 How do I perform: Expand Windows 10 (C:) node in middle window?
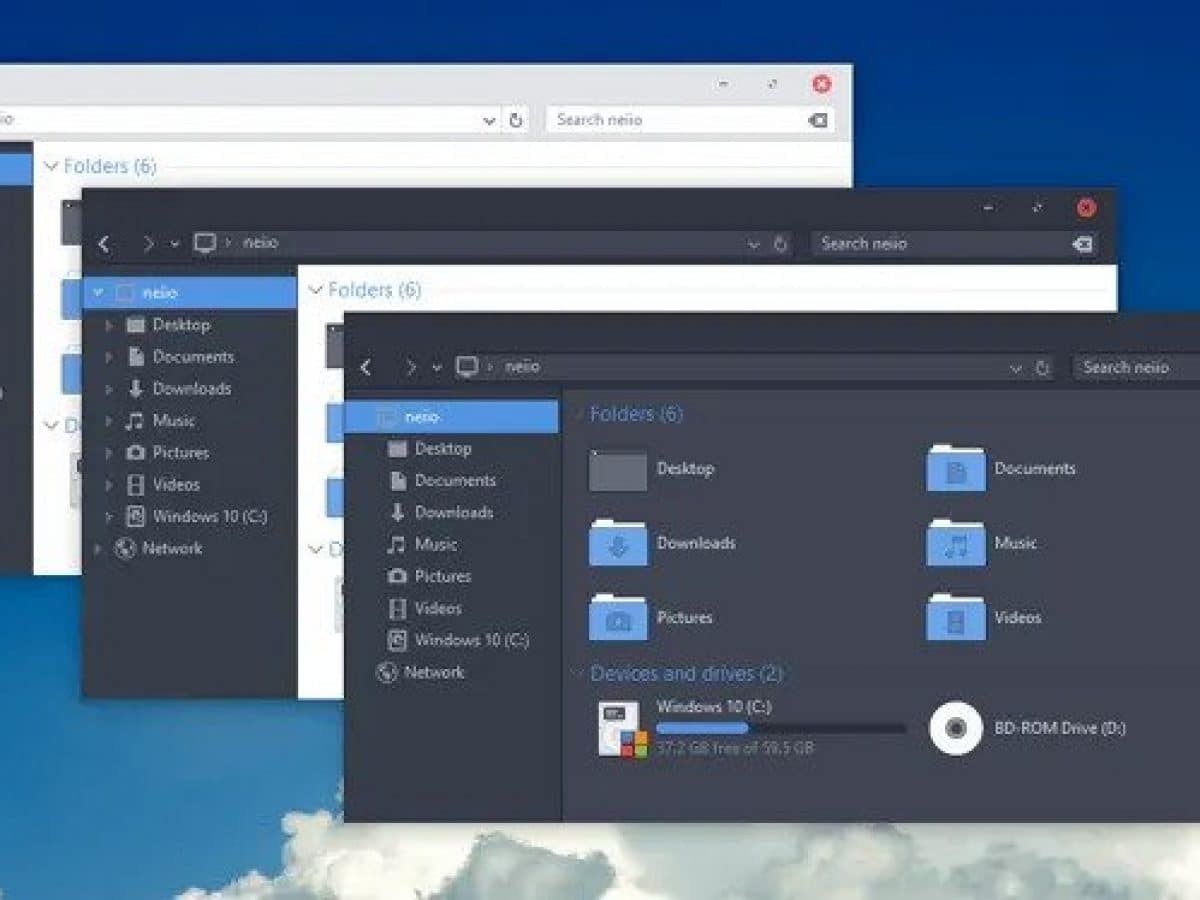point(109,517)
